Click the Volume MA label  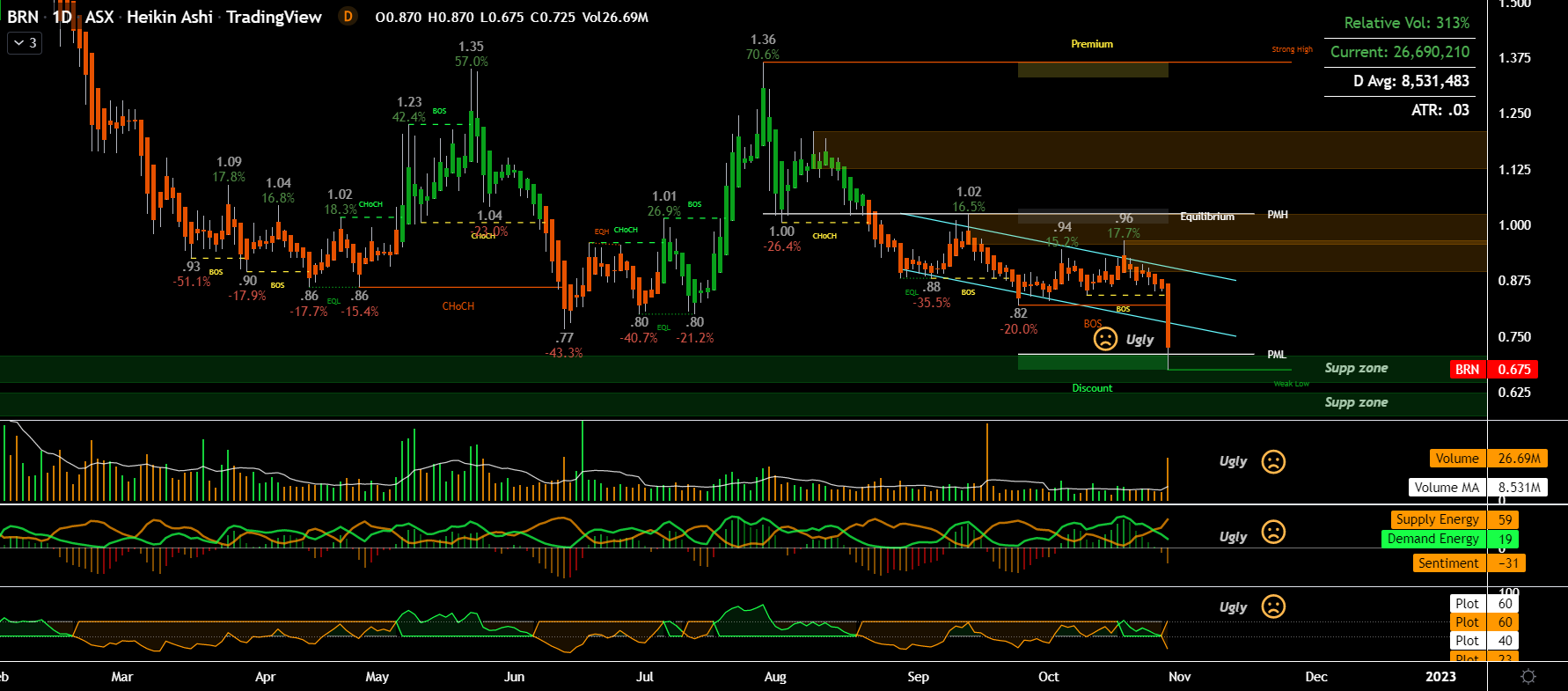1447,488
